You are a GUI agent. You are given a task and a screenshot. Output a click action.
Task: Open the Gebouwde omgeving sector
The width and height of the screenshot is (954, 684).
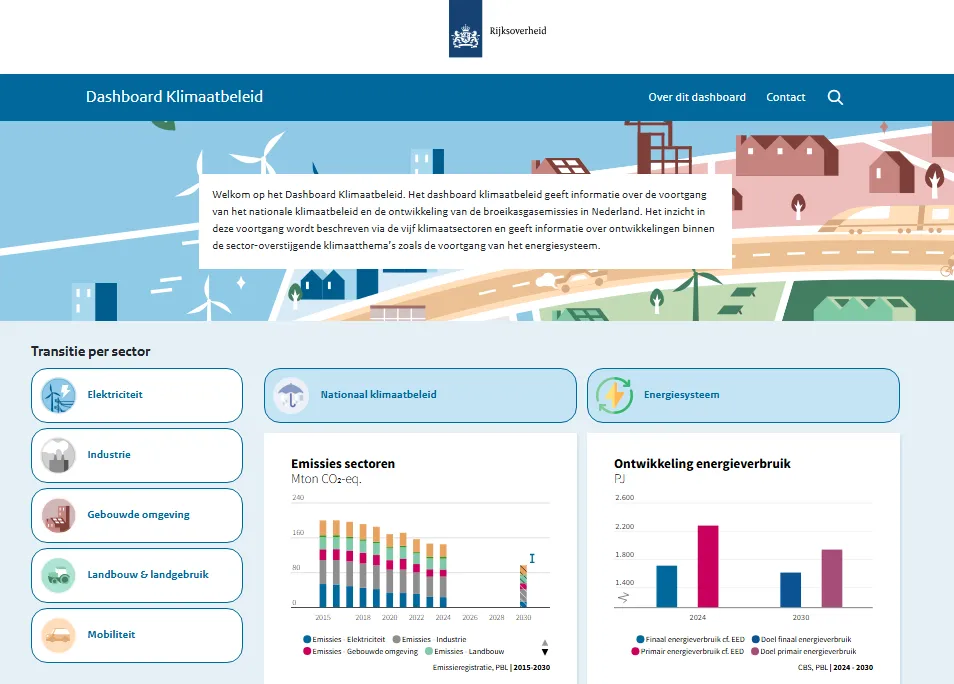point(137,515)
